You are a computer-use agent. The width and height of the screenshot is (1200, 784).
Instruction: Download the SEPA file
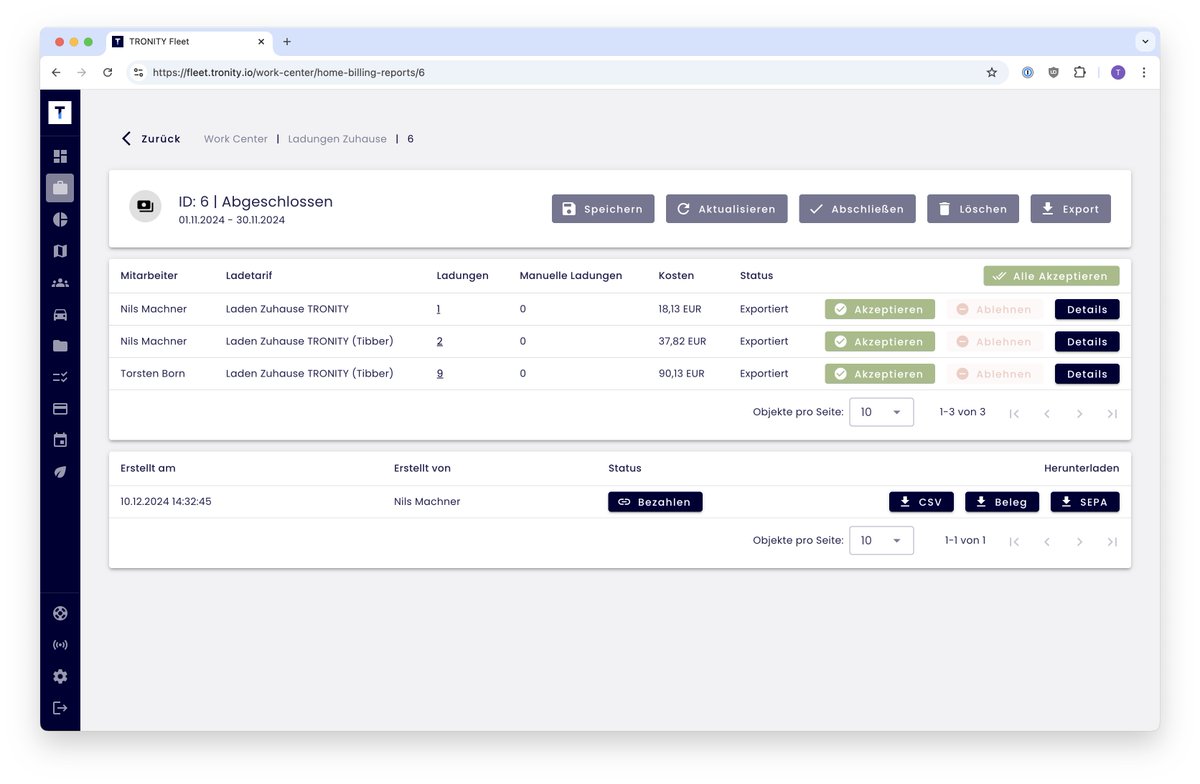coord(1085,502)
